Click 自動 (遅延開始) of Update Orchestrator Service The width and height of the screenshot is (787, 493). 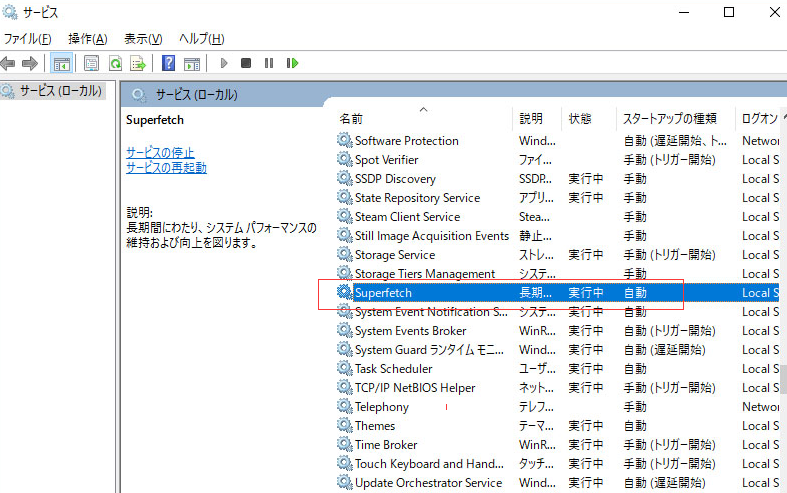665,482
